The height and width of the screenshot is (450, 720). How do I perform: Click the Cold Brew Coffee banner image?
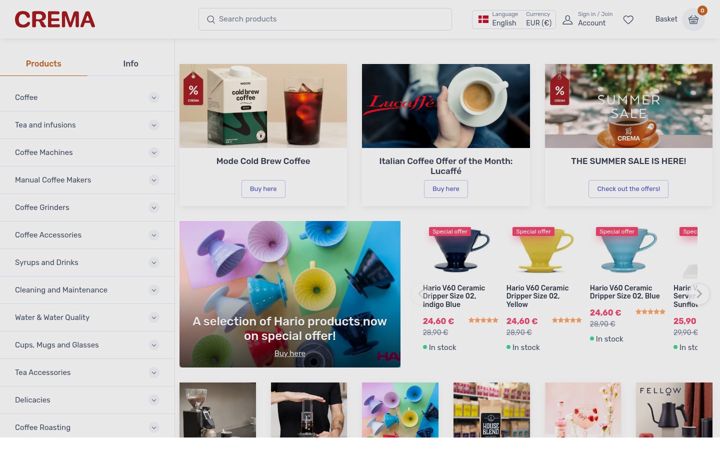263,106
